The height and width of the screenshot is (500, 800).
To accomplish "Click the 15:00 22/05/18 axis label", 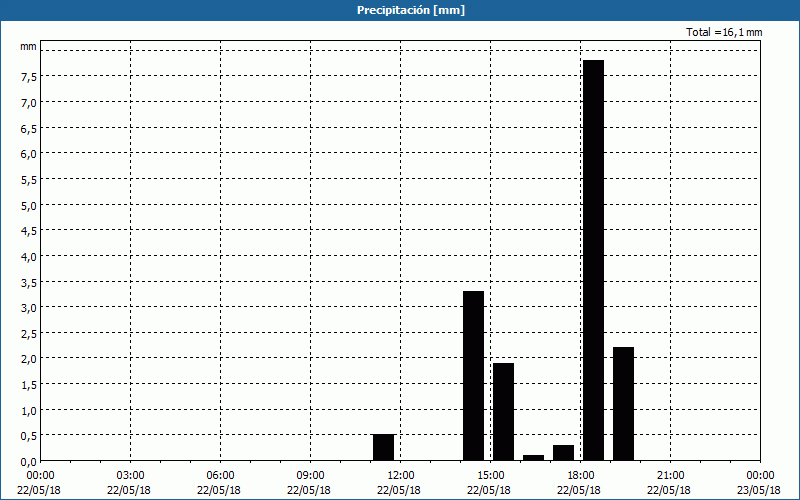I will [490, 483].
